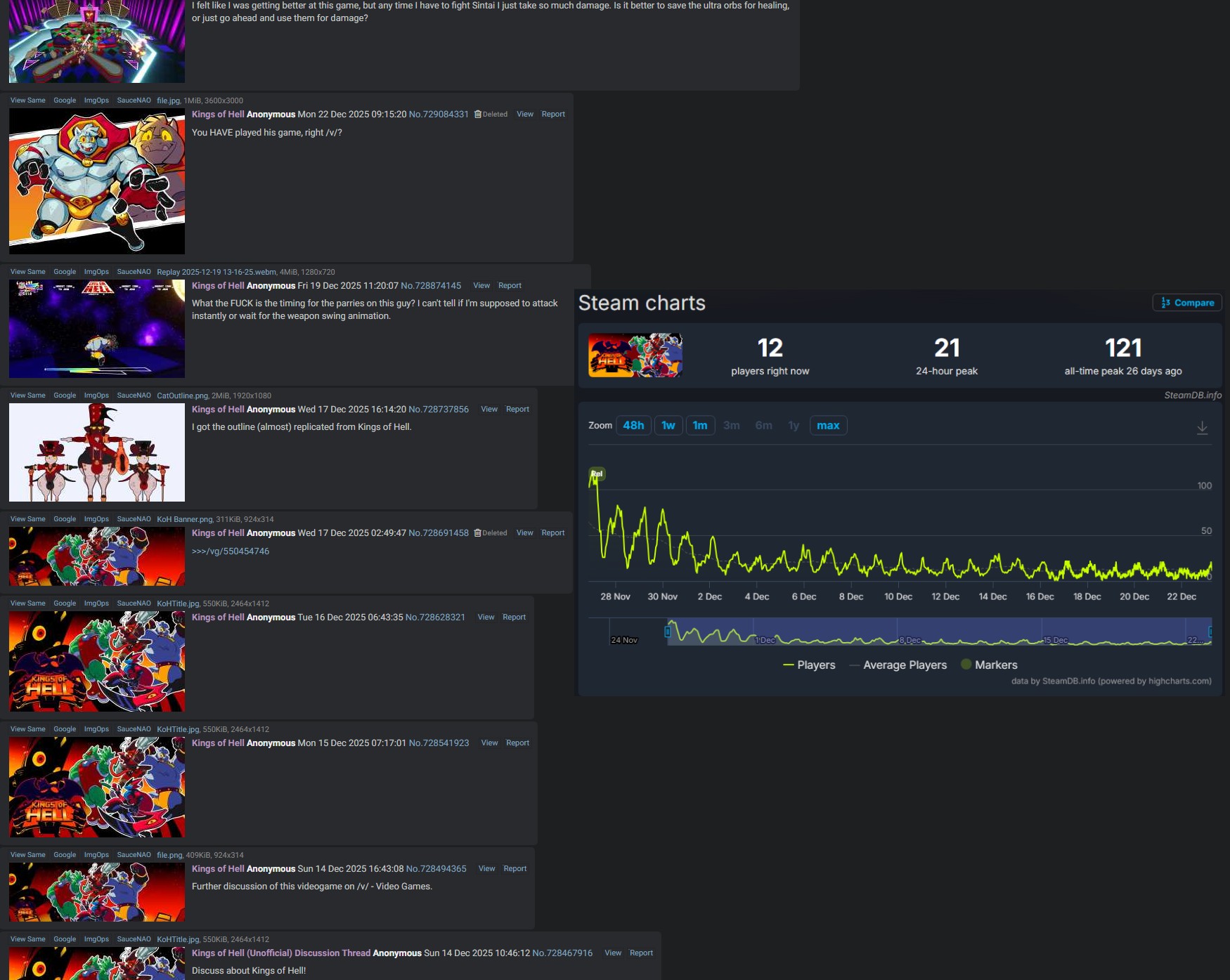Open the CatOutline.png filename link
Screen dimensions: 1230x980
click(x=183, y=396)
